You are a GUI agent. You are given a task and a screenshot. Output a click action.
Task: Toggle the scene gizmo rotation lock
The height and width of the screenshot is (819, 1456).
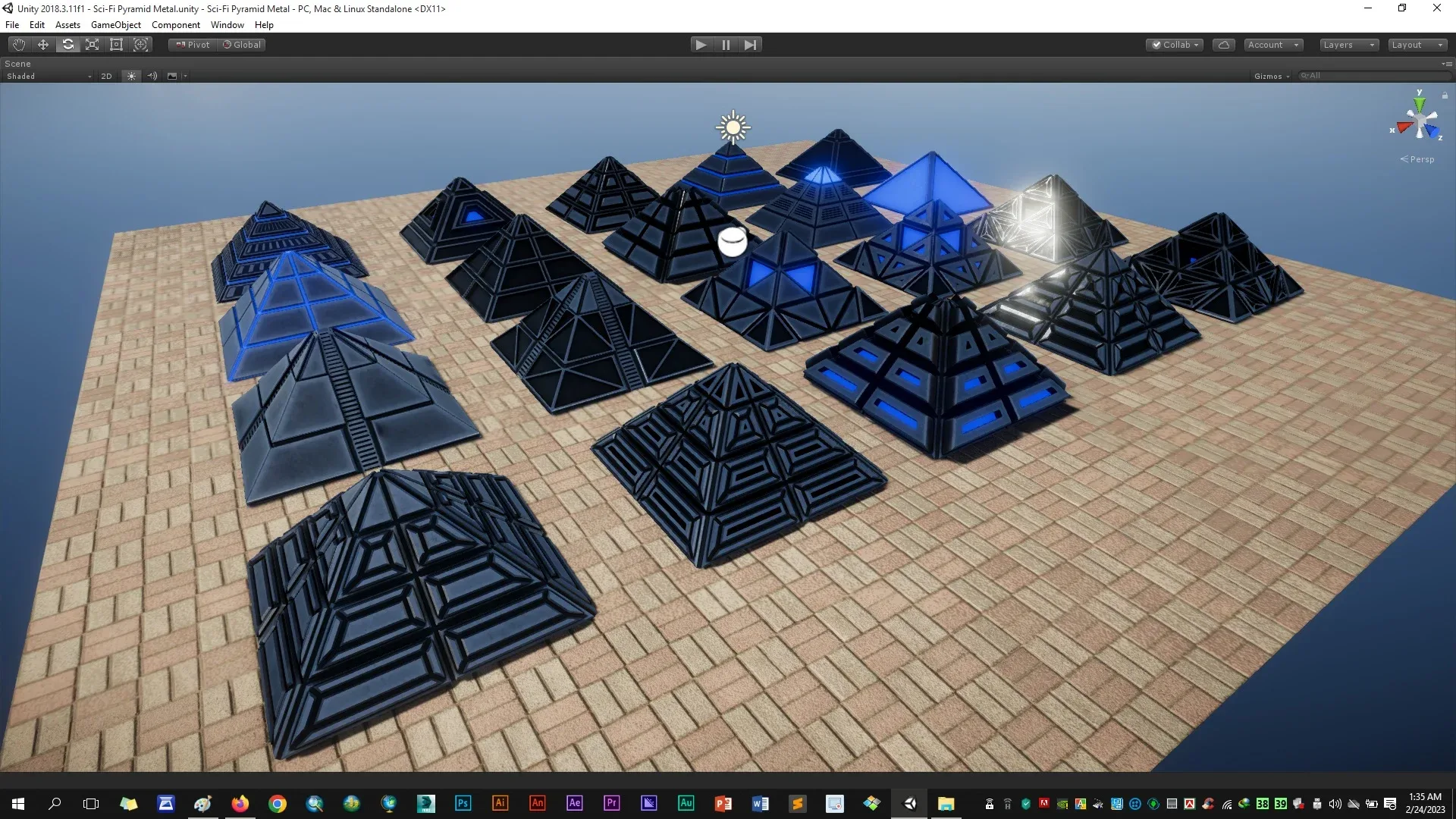1445,96
